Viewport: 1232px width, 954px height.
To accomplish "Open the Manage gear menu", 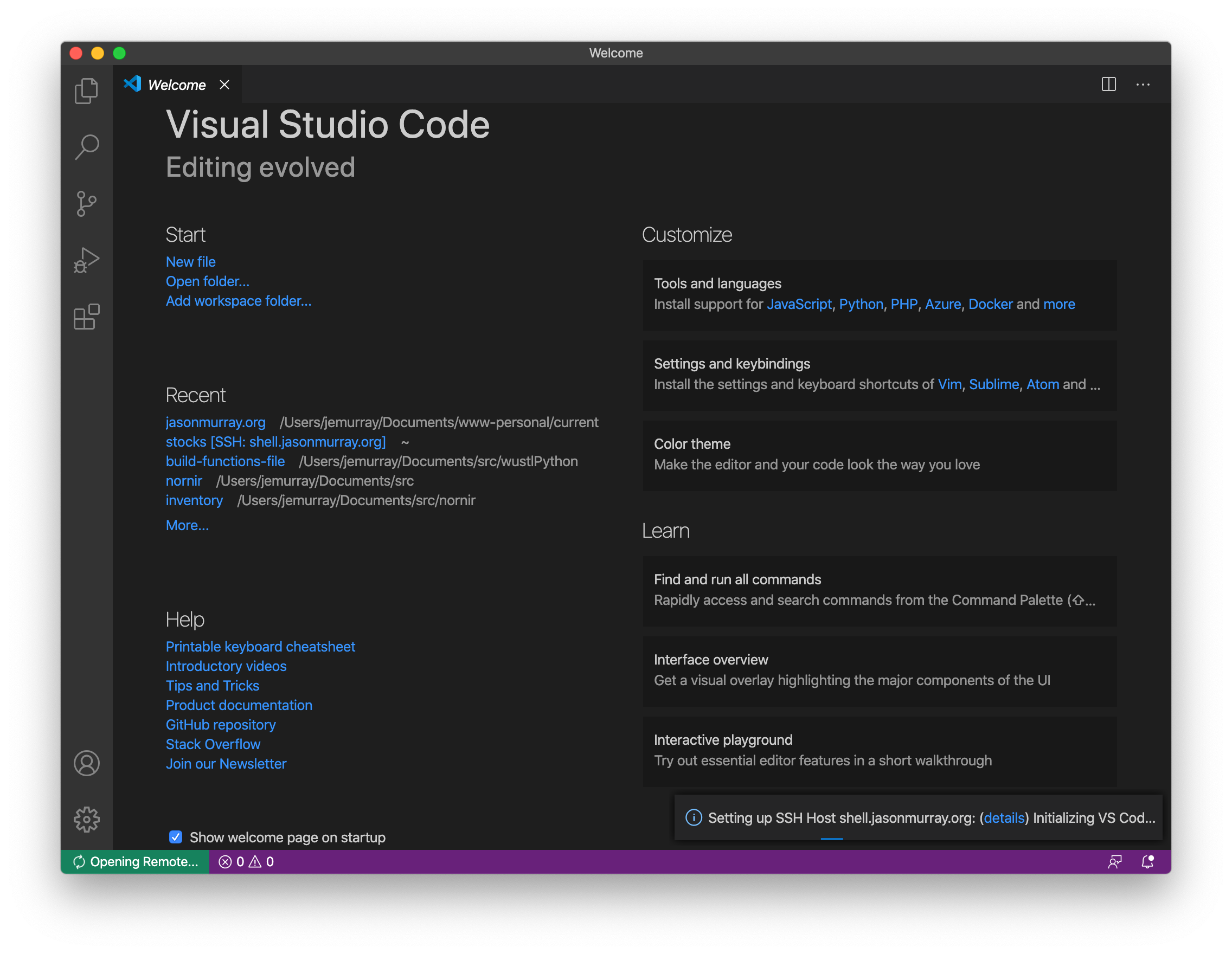I will coord(87,819).
